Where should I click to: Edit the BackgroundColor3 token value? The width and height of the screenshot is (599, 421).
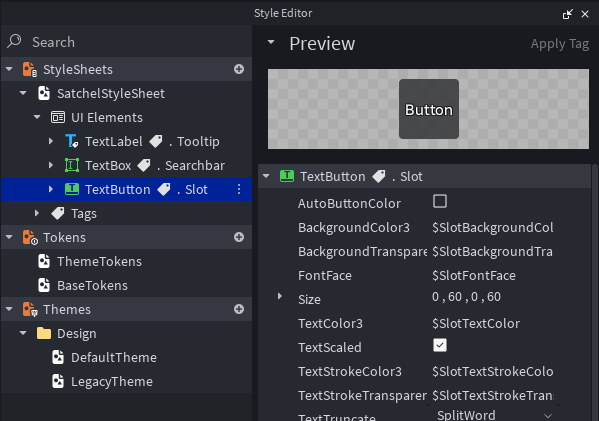coord(492,228)
